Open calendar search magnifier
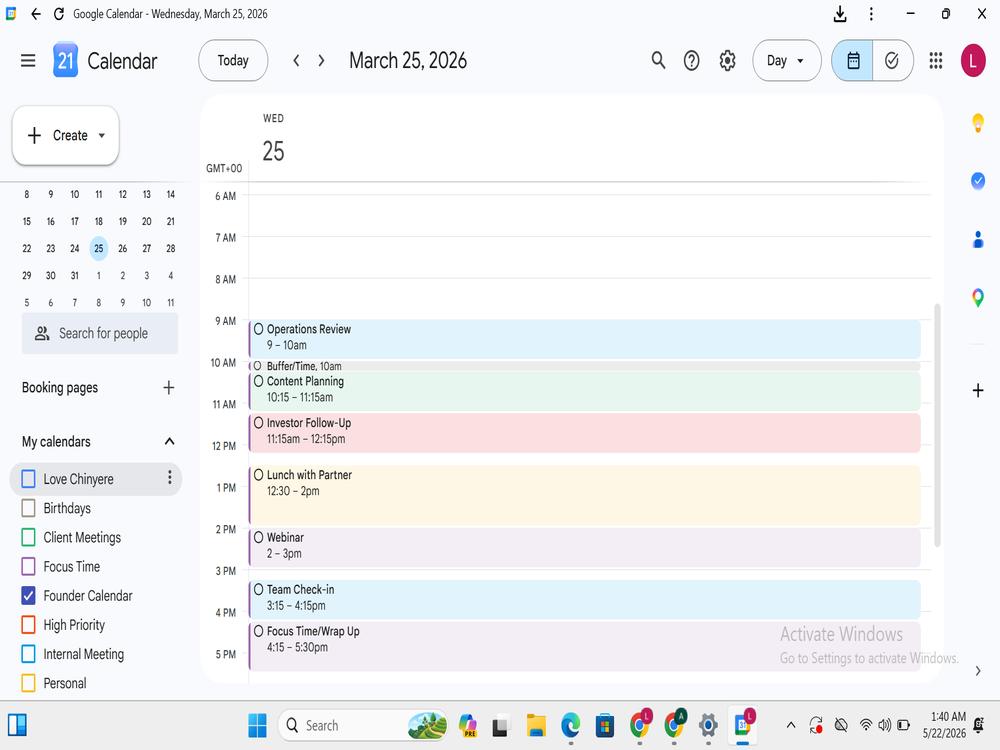 (658, 61)
